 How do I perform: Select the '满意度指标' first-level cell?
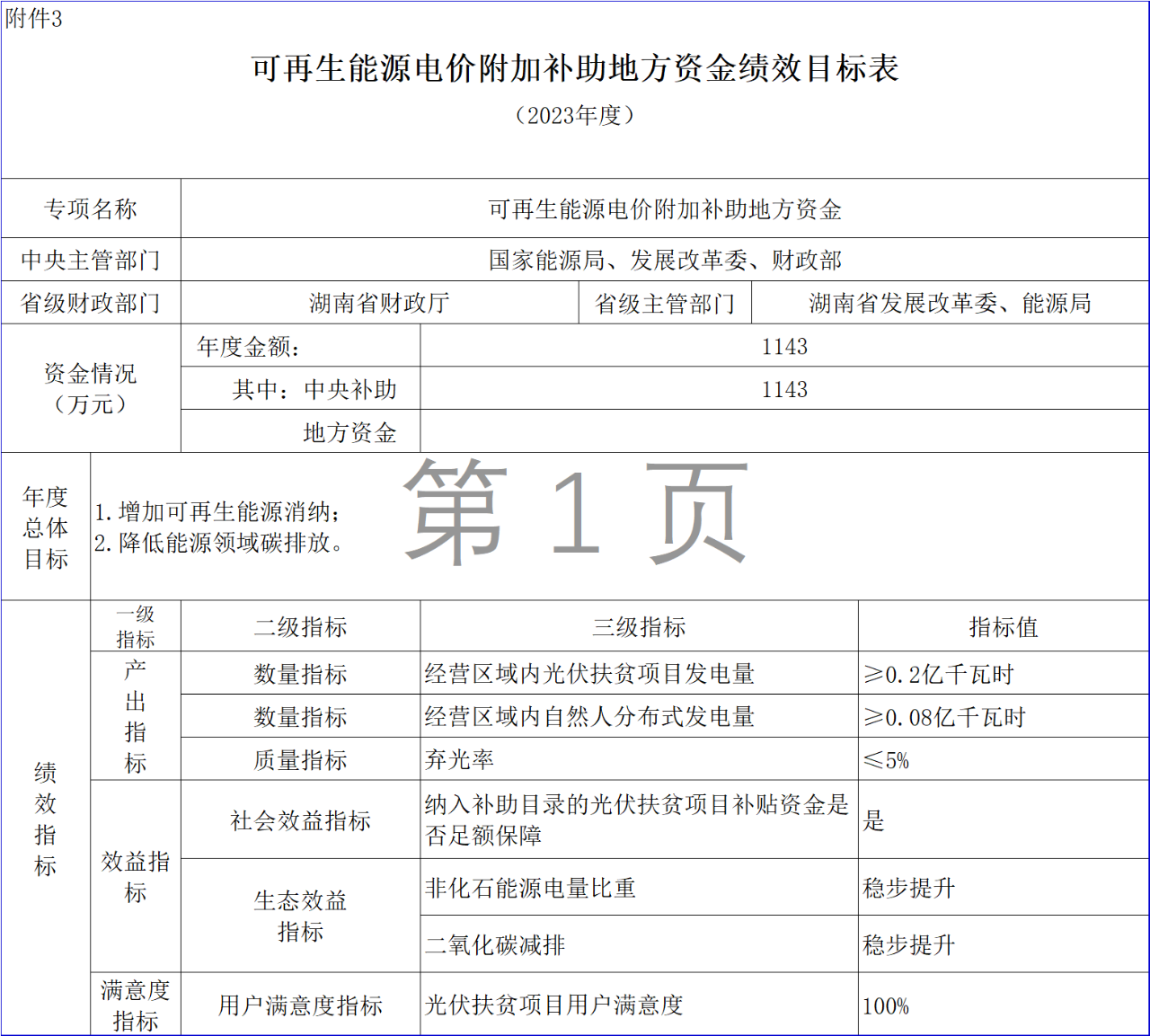pos(136,1005)
